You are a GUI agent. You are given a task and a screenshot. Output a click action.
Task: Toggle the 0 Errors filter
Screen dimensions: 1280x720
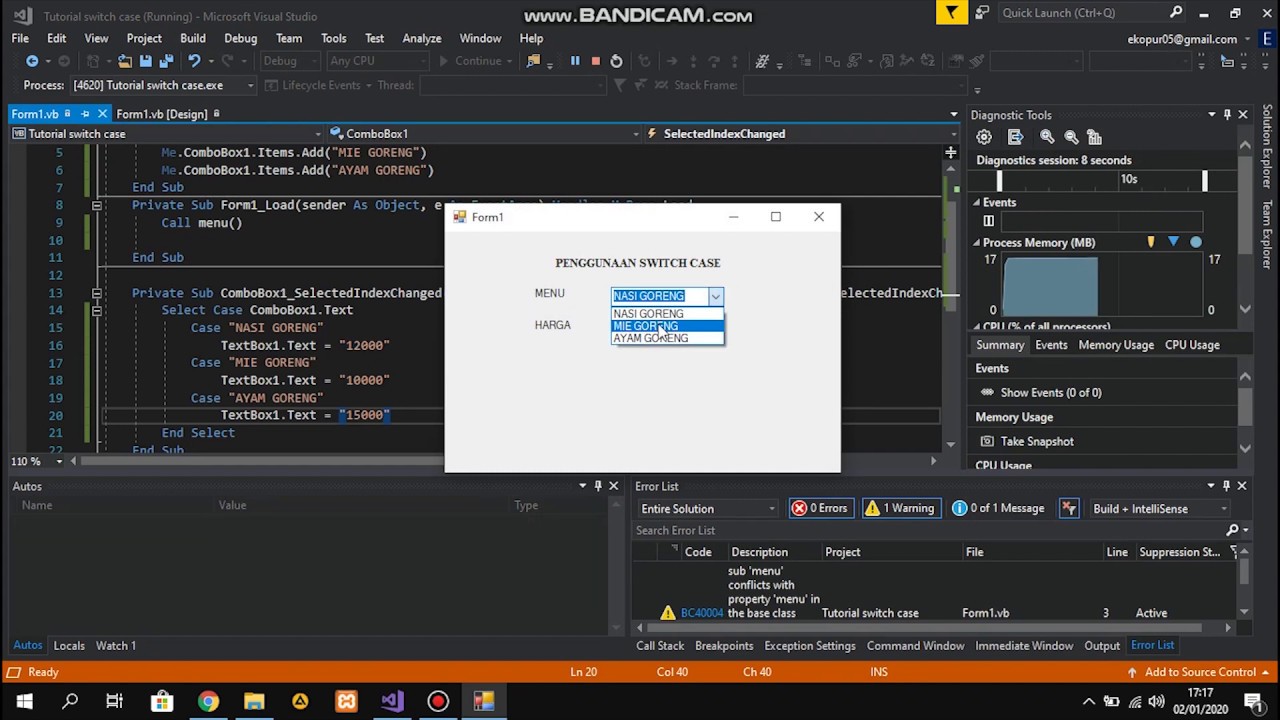click(x=819, y=508)
